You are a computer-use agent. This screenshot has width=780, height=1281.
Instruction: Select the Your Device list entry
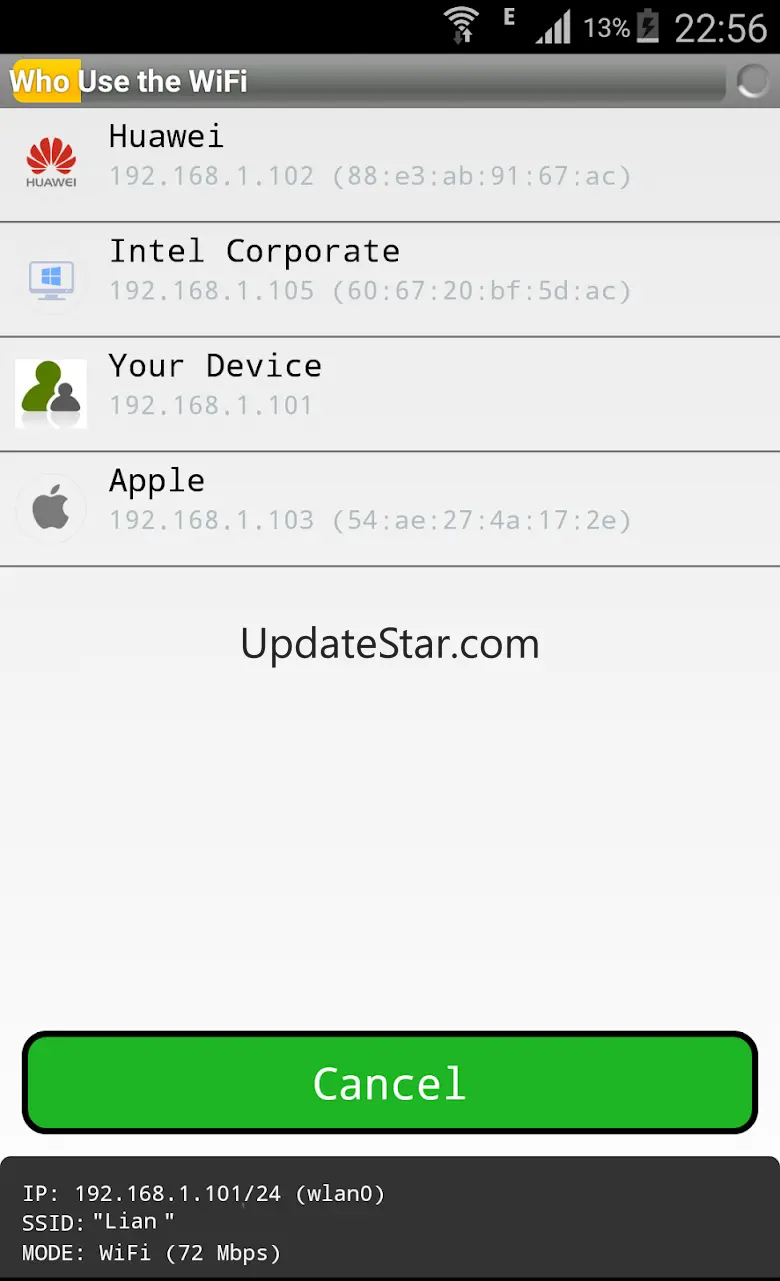[390, 395]
